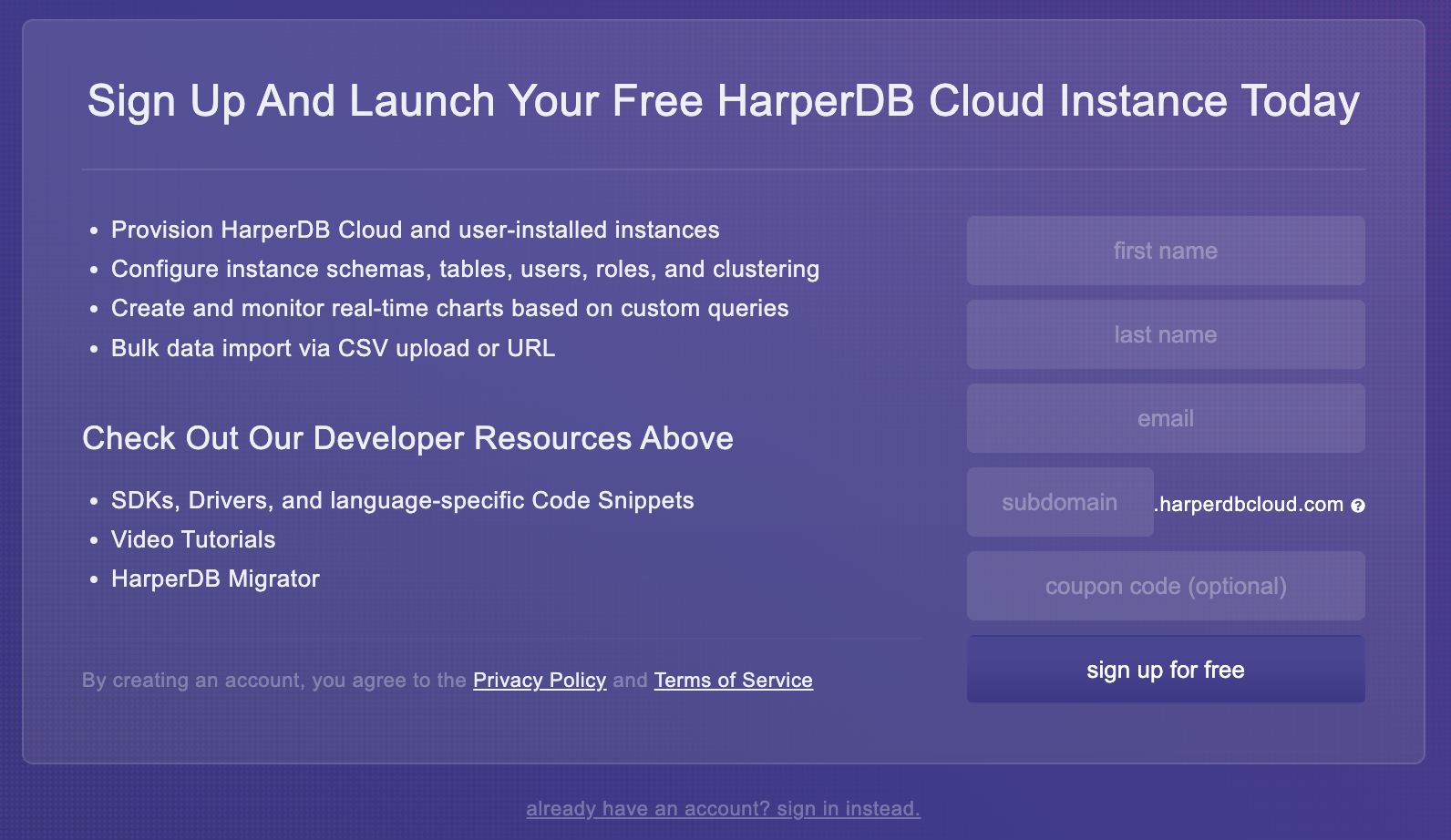The height and width of the screenshot is (840, 1451).
Task: Open the subdomain help question-mark icon
Action: click(1358, 506)
